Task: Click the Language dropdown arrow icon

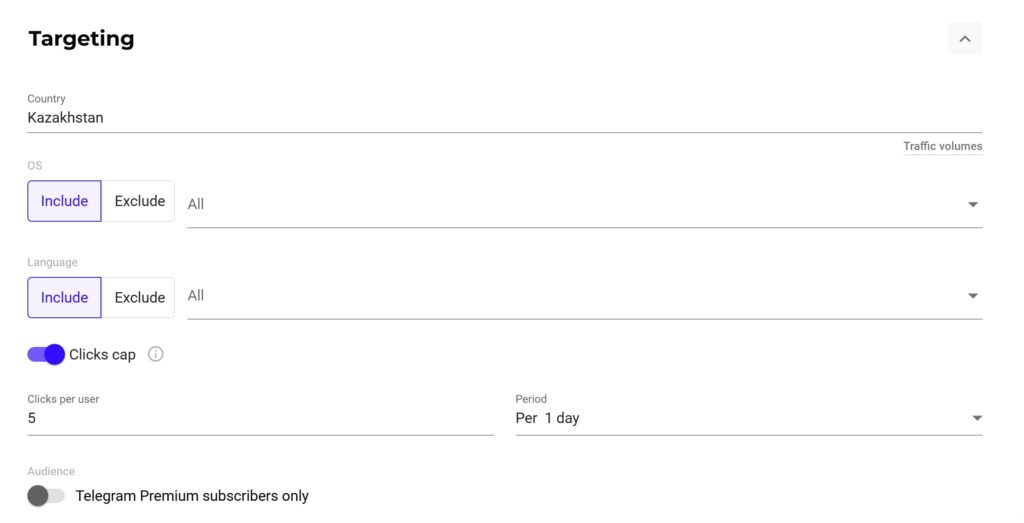Action: pyautogui.click(x=973, y=296)
